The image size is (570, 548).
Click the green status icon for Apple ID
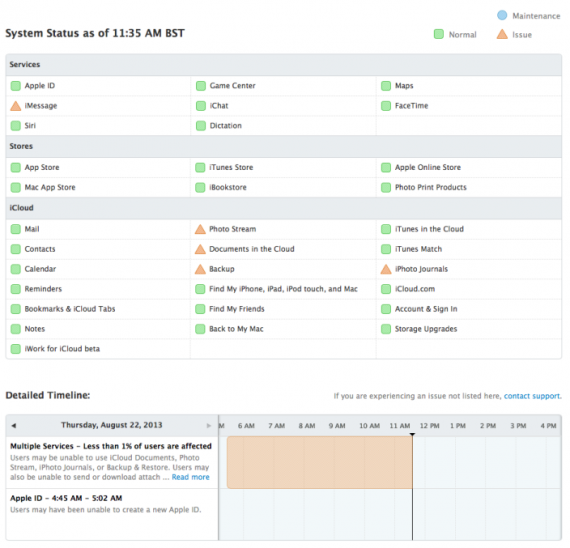point(16,86)
